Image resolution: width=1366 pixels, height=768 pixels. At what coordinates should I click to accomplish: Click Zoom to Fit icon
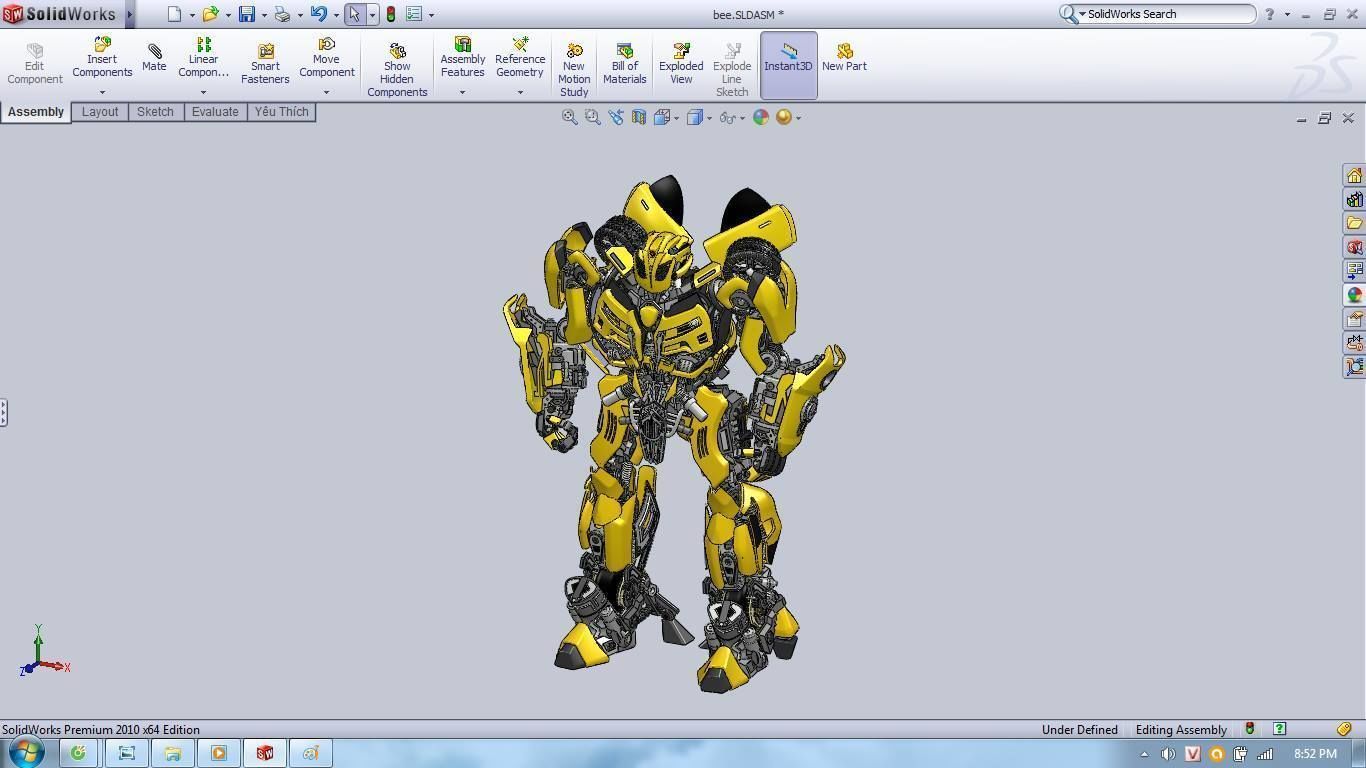(569, 117)
